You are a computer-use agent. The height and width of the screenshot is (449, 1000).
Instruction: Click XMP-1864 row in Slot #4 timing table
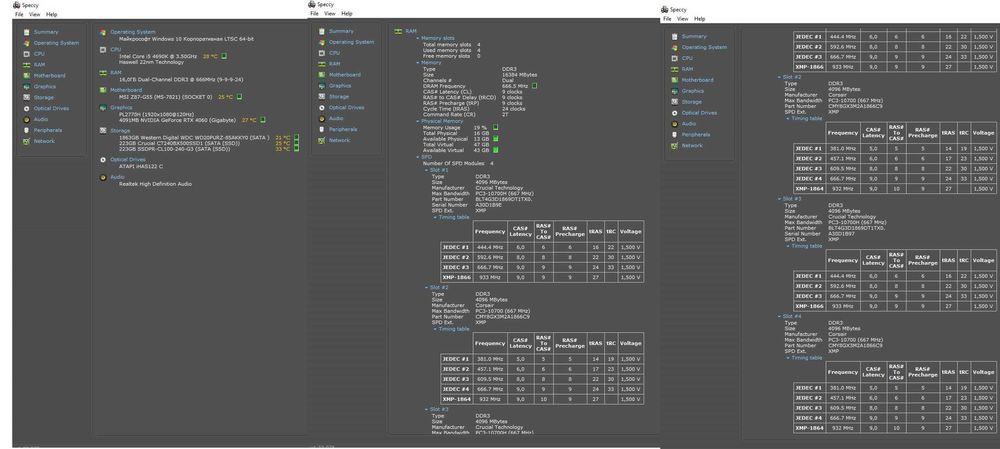click(894, 428)
